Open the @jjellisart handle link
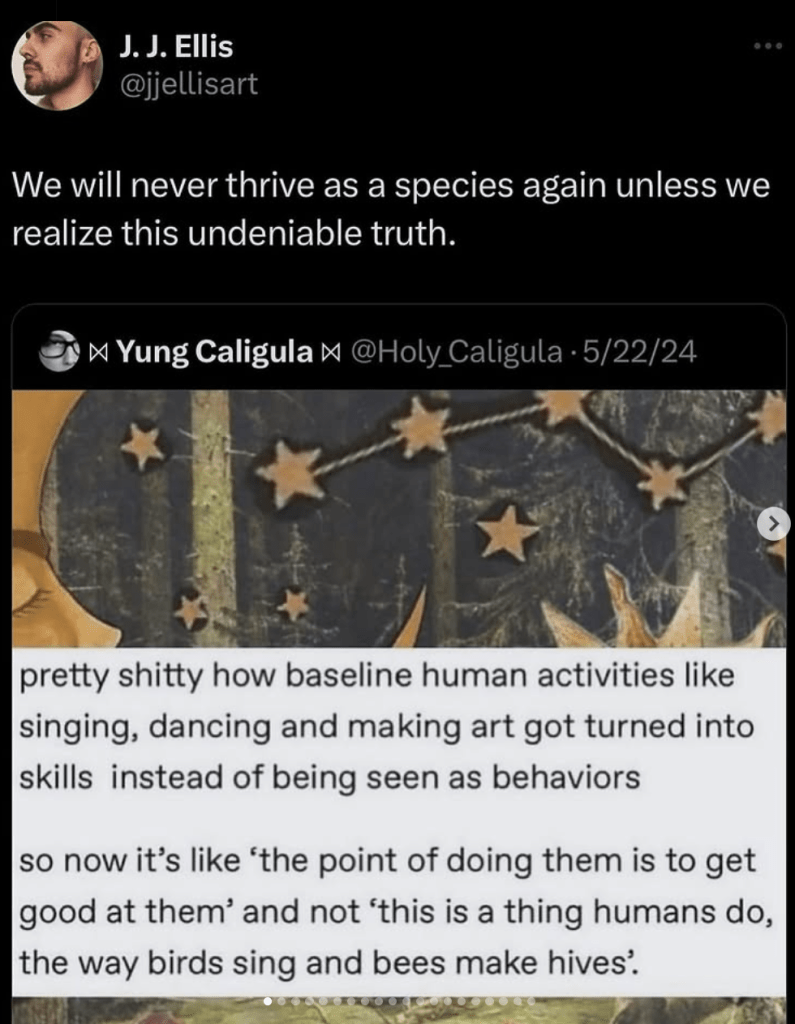The image size is (795, 1024). tap(188, 84)
